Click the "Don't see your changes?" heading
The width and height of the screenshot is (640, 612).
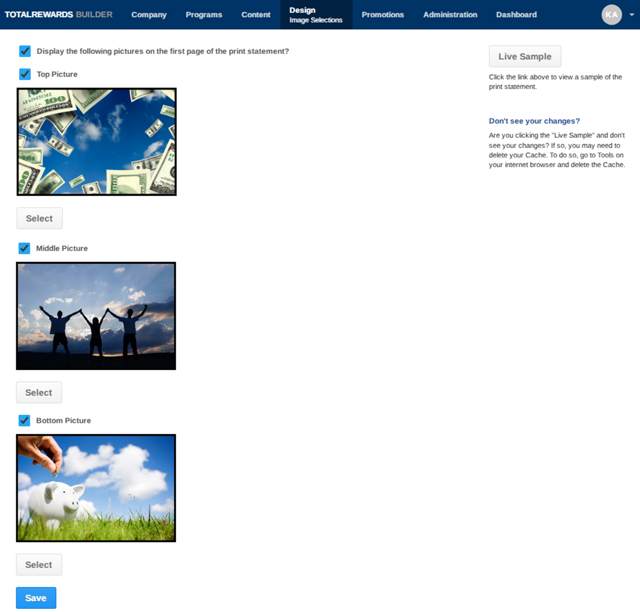tap(534, 121)
